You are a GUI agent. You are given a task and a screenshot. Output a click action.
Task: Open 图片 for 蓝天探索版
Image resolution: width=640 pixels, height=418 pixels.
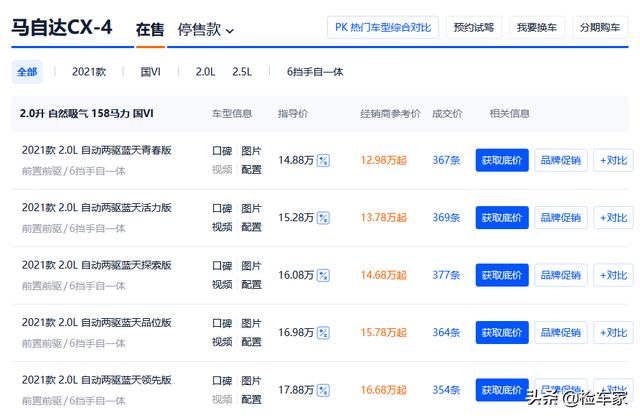(x=251, y=266)
